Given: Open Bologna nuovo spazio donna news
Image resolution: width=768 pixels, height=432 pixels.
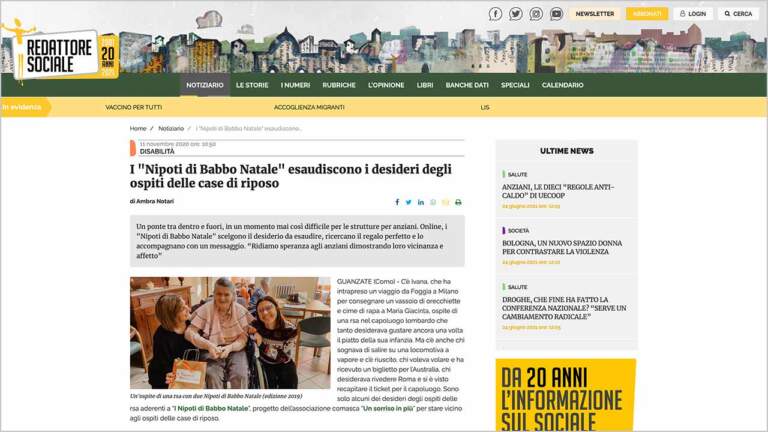Looking at the screenshot, I should click(562, 247).
